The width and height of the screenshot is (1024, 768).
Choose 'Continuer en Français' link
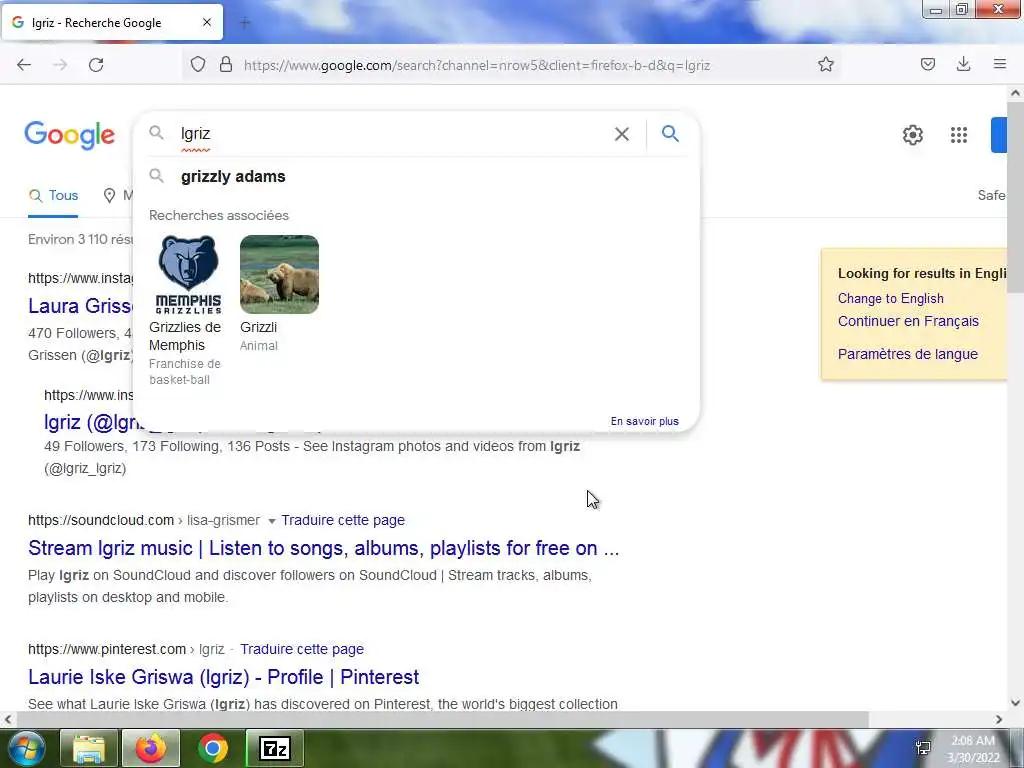(908, 321)
